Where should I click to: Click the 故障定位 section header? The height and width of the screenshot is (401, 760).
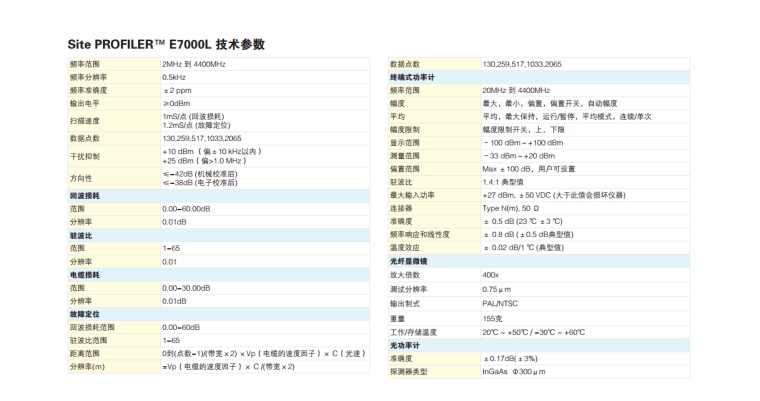pos(84,313)
